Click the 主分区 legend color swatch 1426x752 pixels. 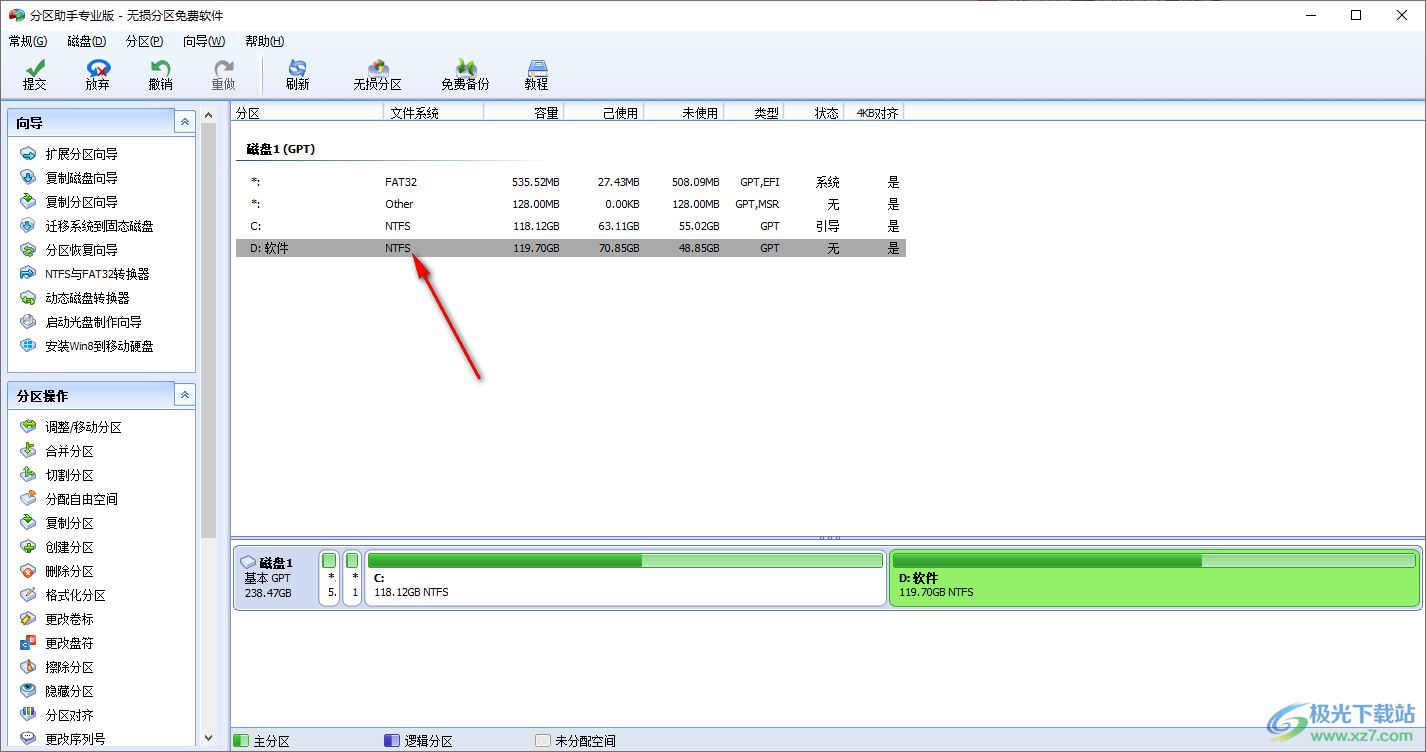(240, 741)
